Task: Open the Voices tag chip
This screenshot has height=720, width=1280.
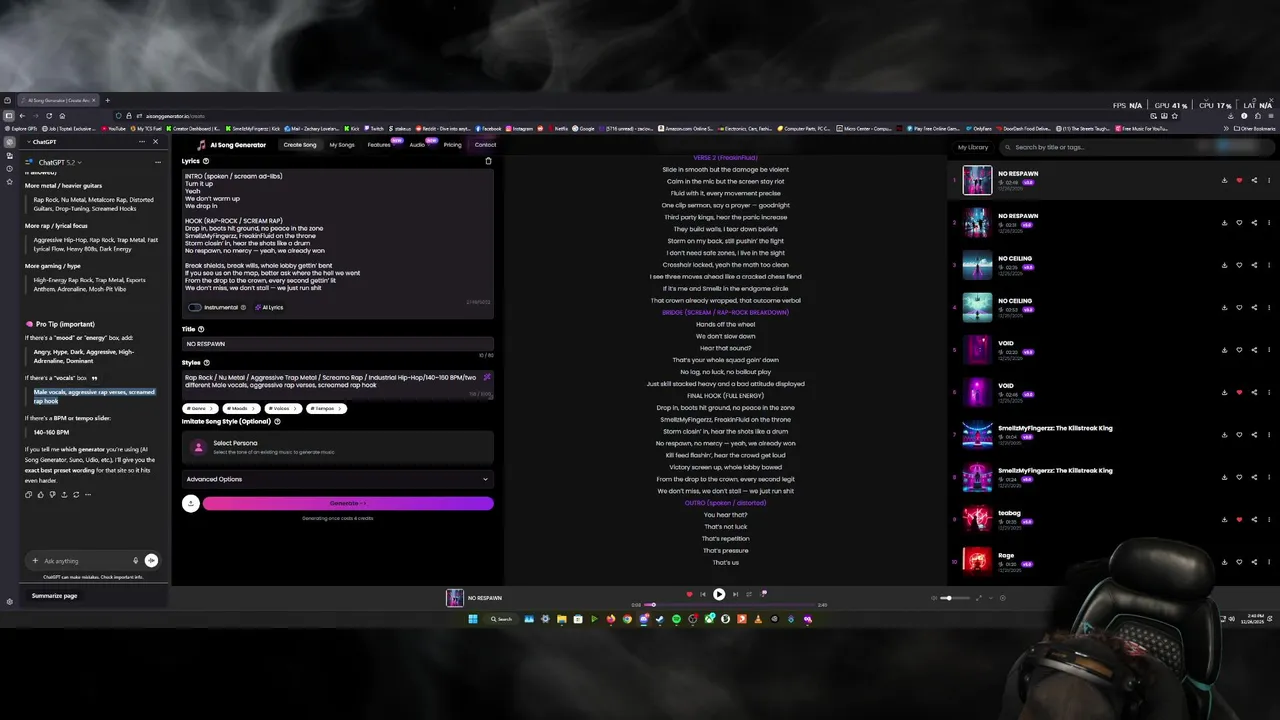Action: [283, 408]
